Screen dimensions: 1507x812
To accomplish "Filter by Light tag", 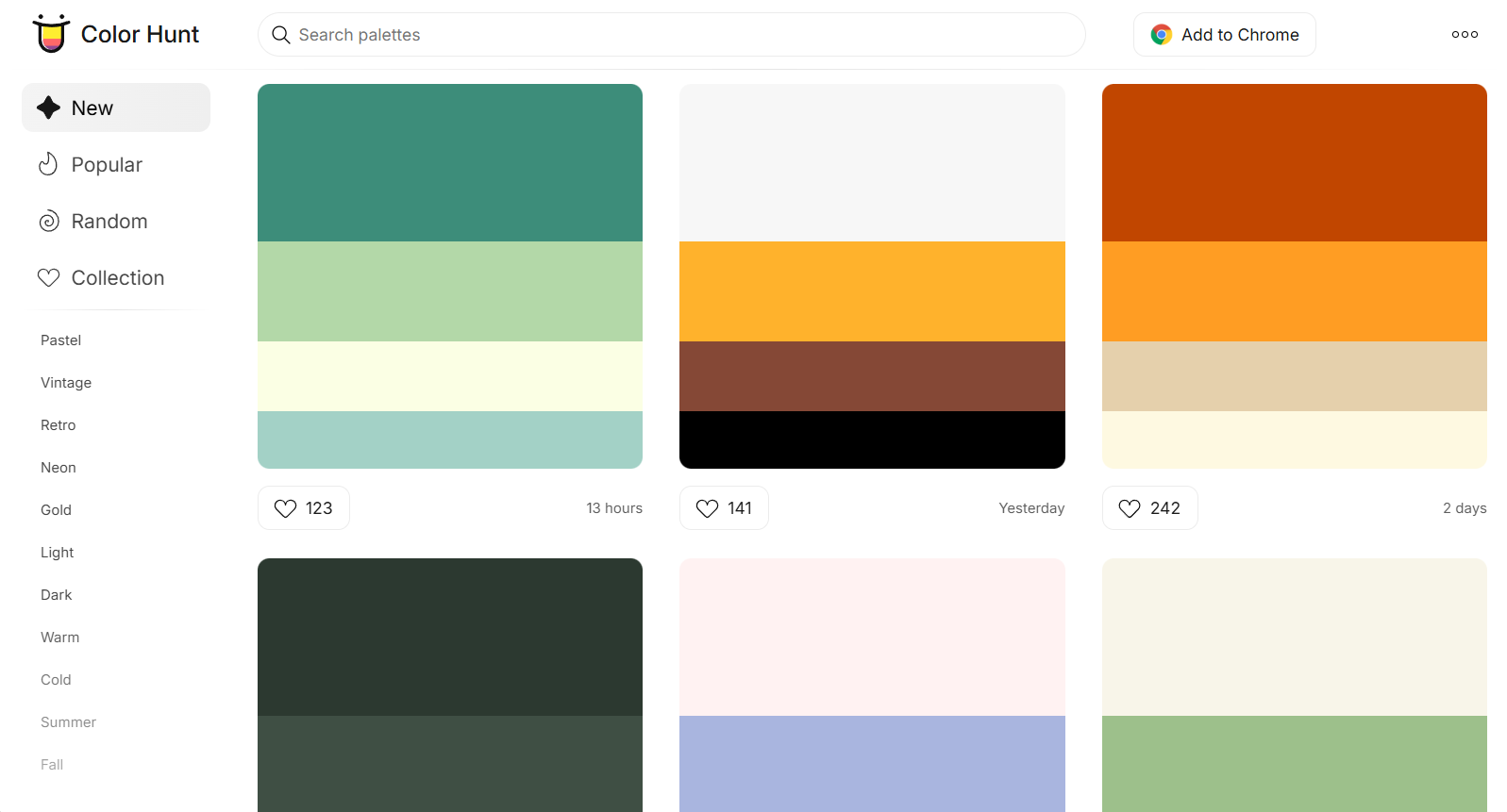I will [x=57, y=553].
